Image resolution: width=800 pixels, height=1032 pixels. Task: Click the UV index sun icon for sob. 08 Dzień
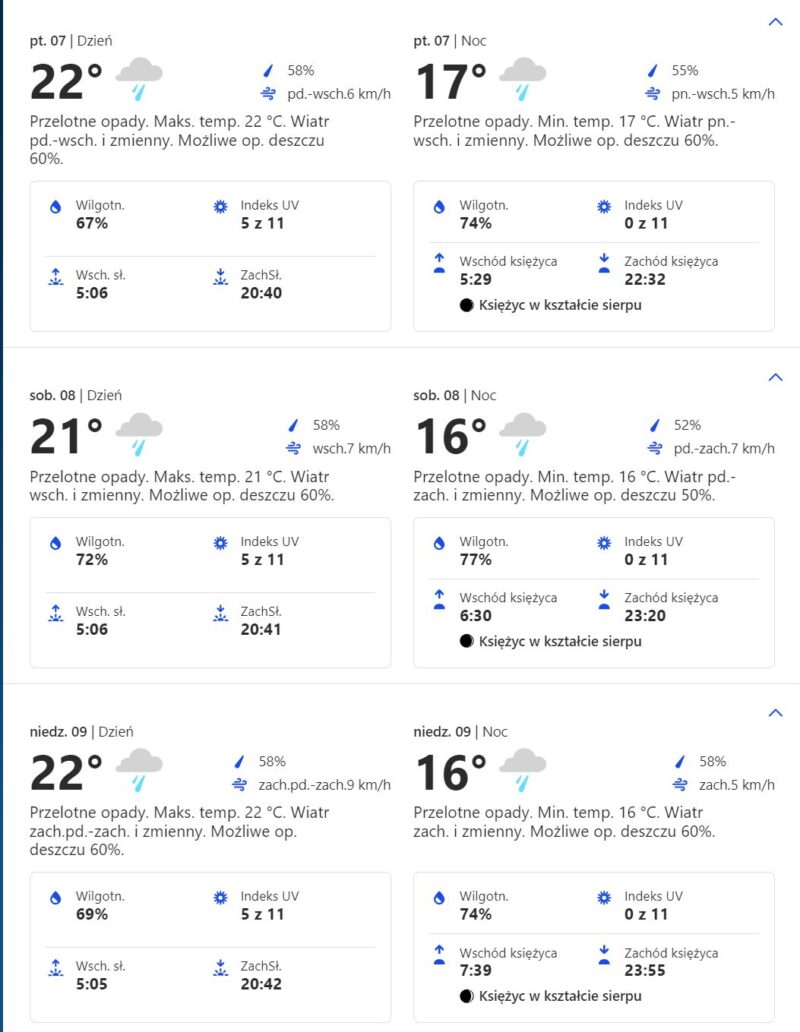click(x=220, y=543)
